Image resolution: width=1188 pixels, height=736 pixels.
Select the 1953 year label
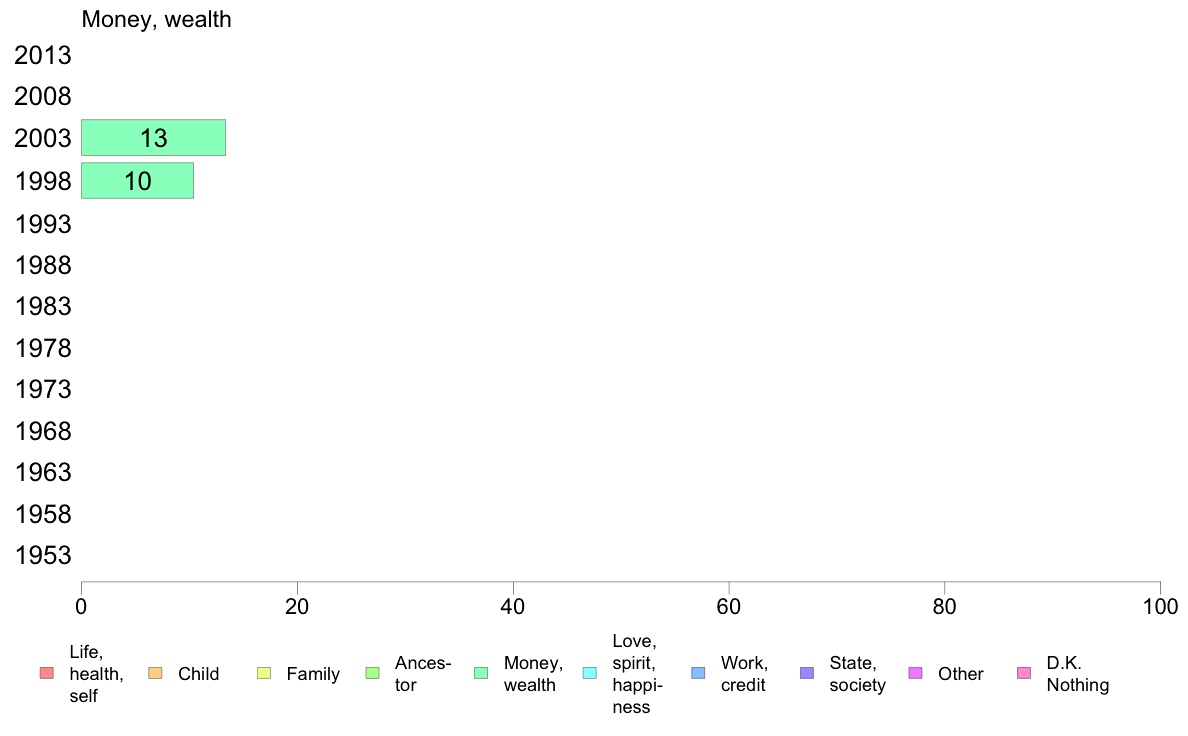[42, 556]
